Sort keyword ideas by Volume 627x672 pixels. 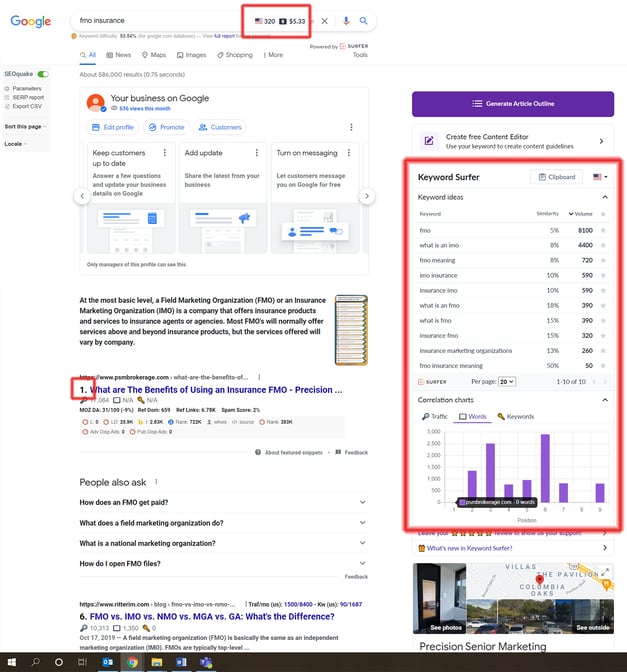tap(581, 214)
